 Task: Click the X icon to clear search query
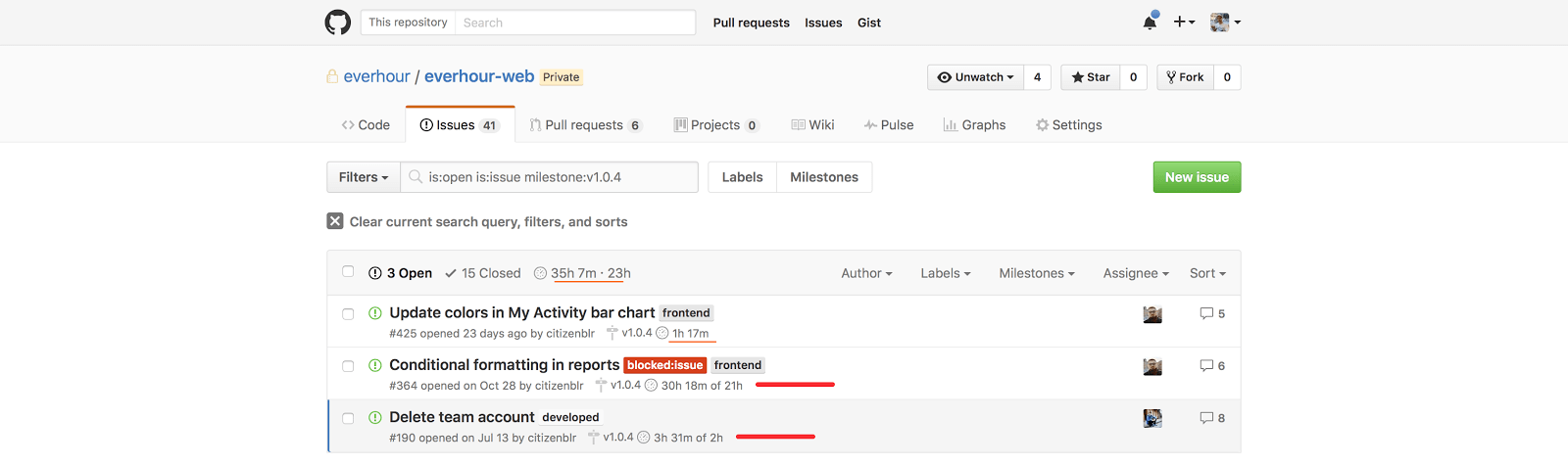(x=335, y=221)
